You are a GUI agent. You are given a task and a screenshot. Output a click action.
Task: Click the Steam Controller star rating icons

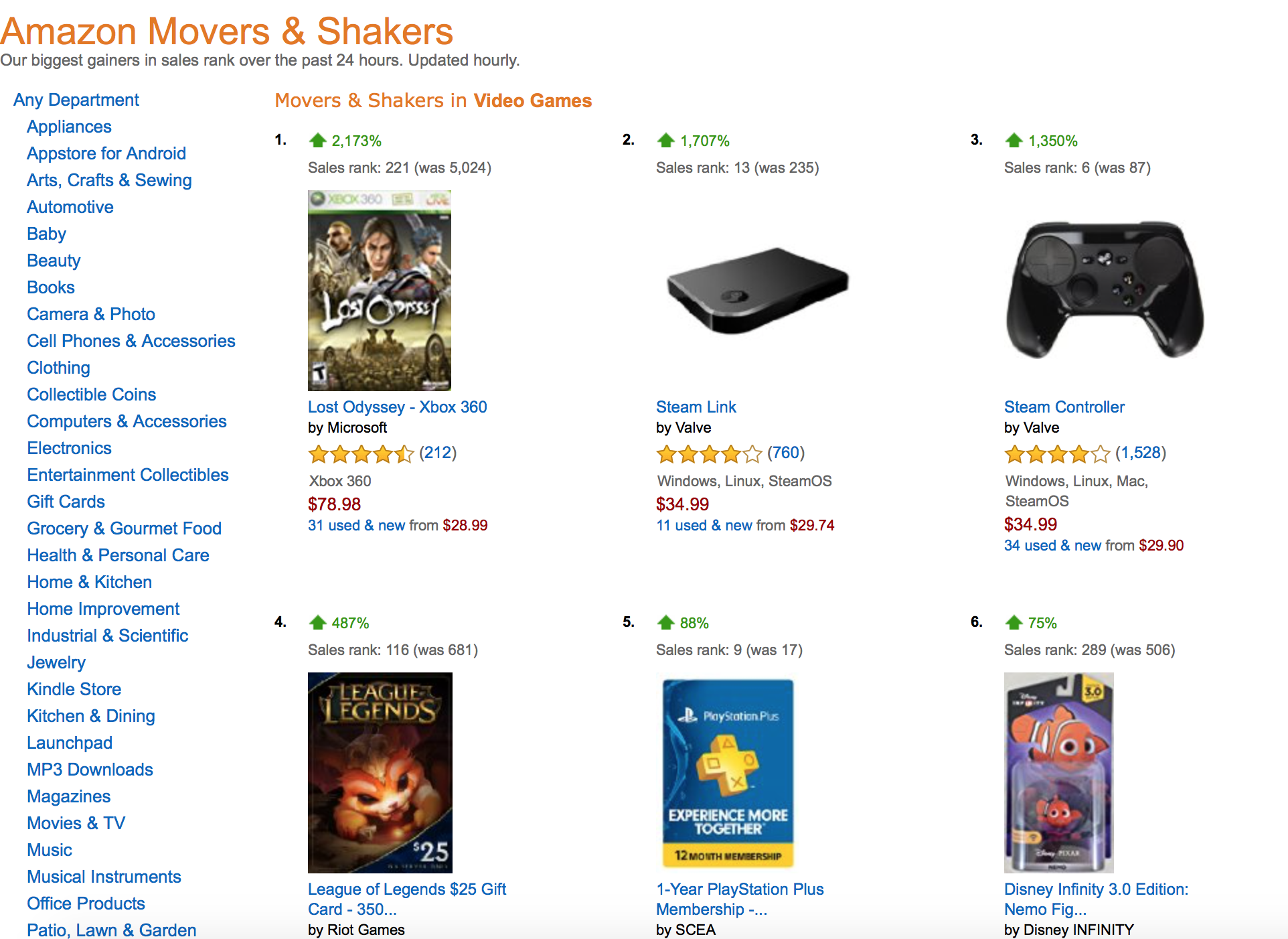coord(1057,454)
